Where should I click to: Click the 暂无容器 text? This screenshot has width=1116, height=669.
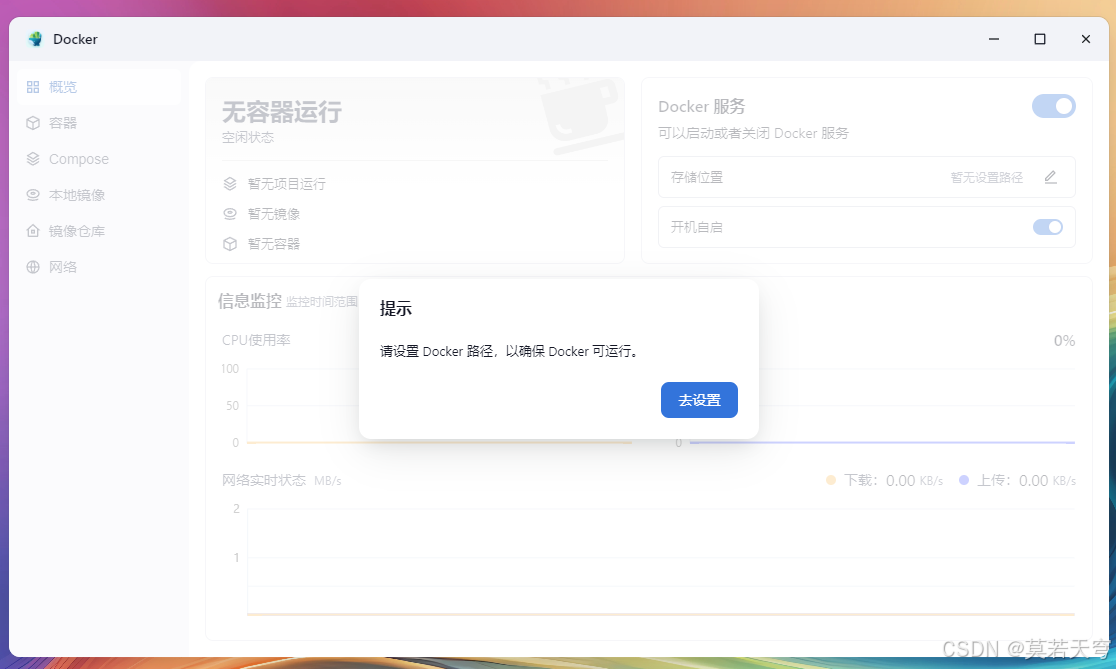tap(274, 244)
